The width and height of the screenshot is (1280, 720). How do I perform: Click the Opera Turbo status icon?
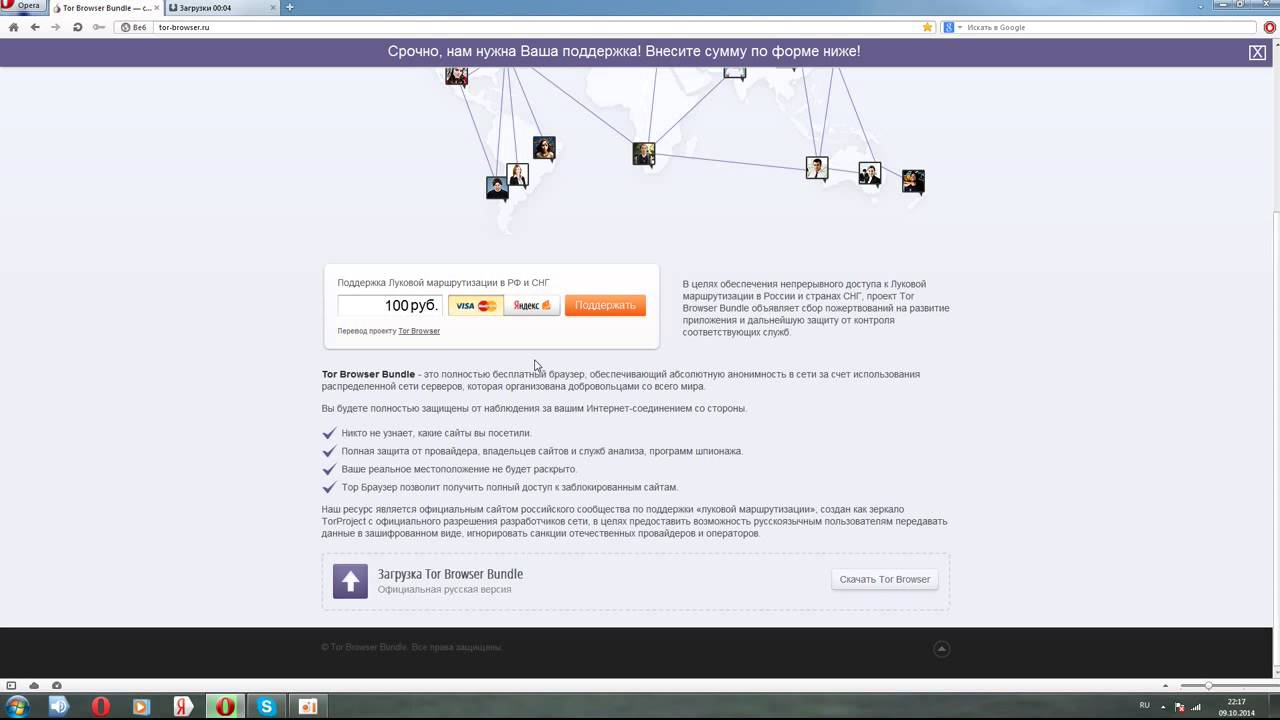coord(57,685)
